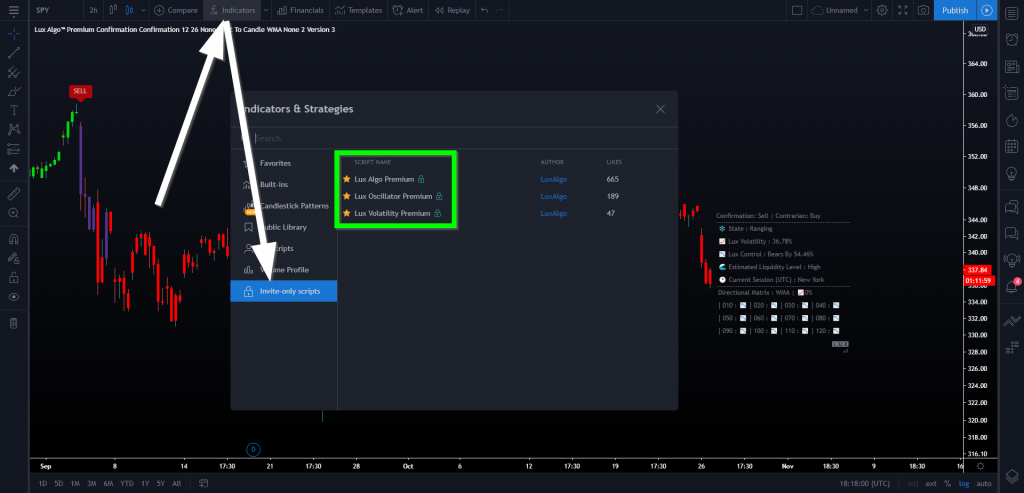
Task: Select Built-ins in the indicators sidebar
Action: [x=274, y=184]
